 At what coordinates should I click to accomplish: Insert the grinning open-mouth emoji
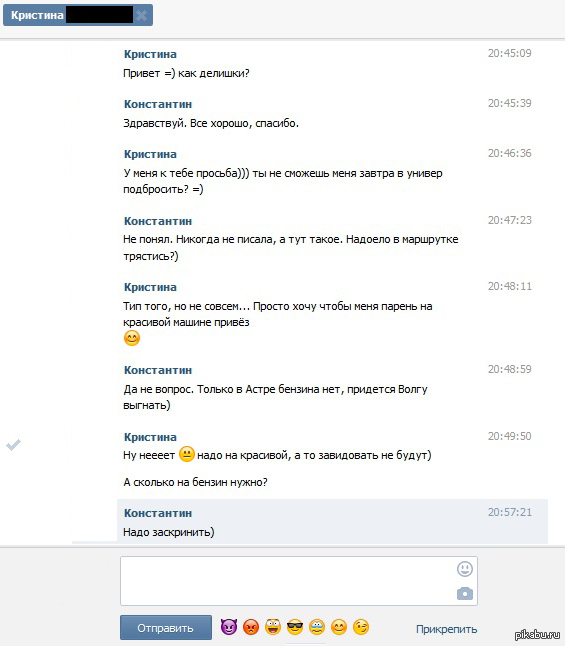[x=273, y=627]
